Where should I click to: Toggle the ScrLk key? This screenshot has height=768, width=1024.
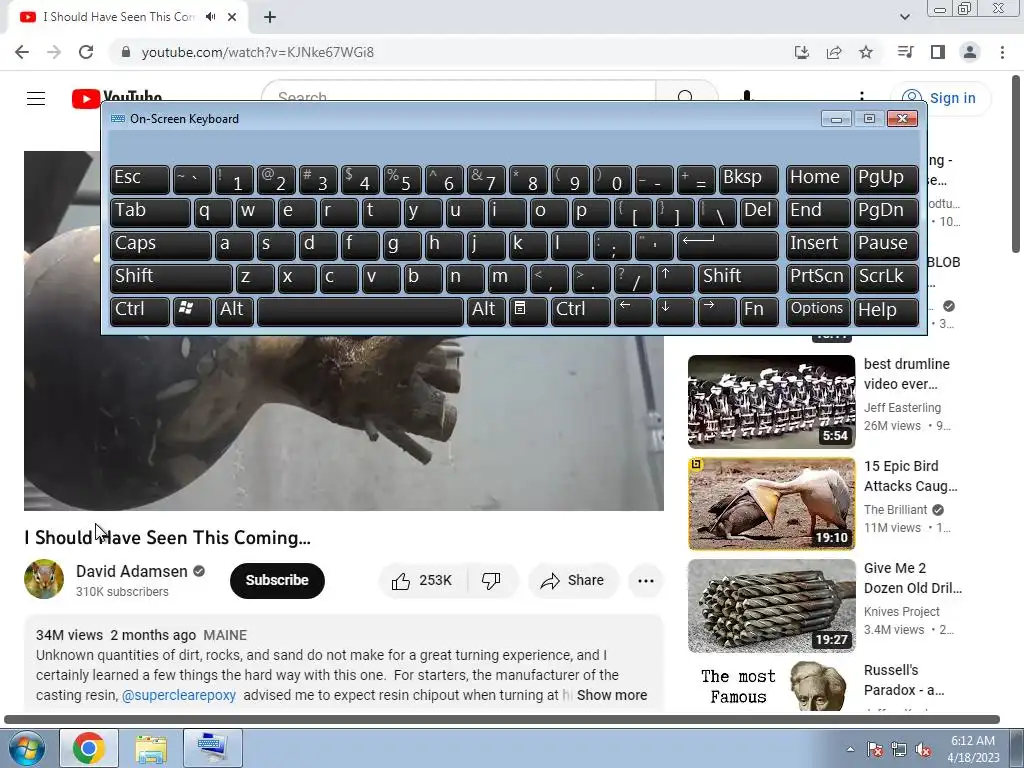pos(886,278)
